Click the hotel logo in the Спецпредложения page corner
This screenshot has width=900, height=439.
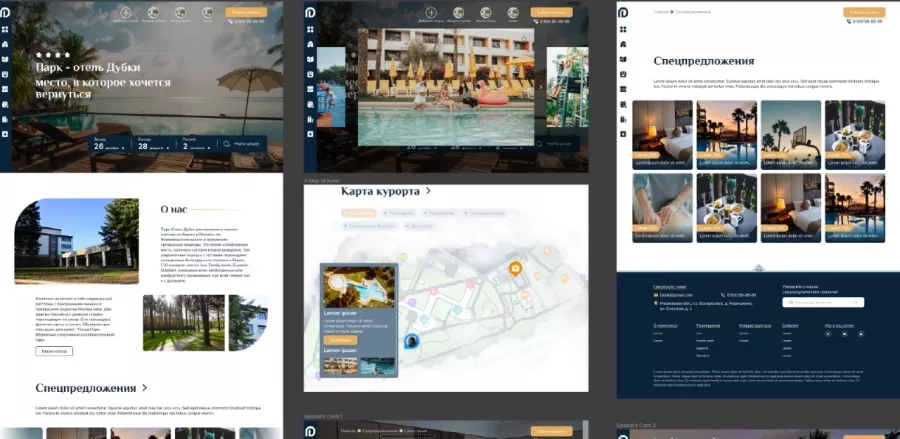tap(622, 12)
